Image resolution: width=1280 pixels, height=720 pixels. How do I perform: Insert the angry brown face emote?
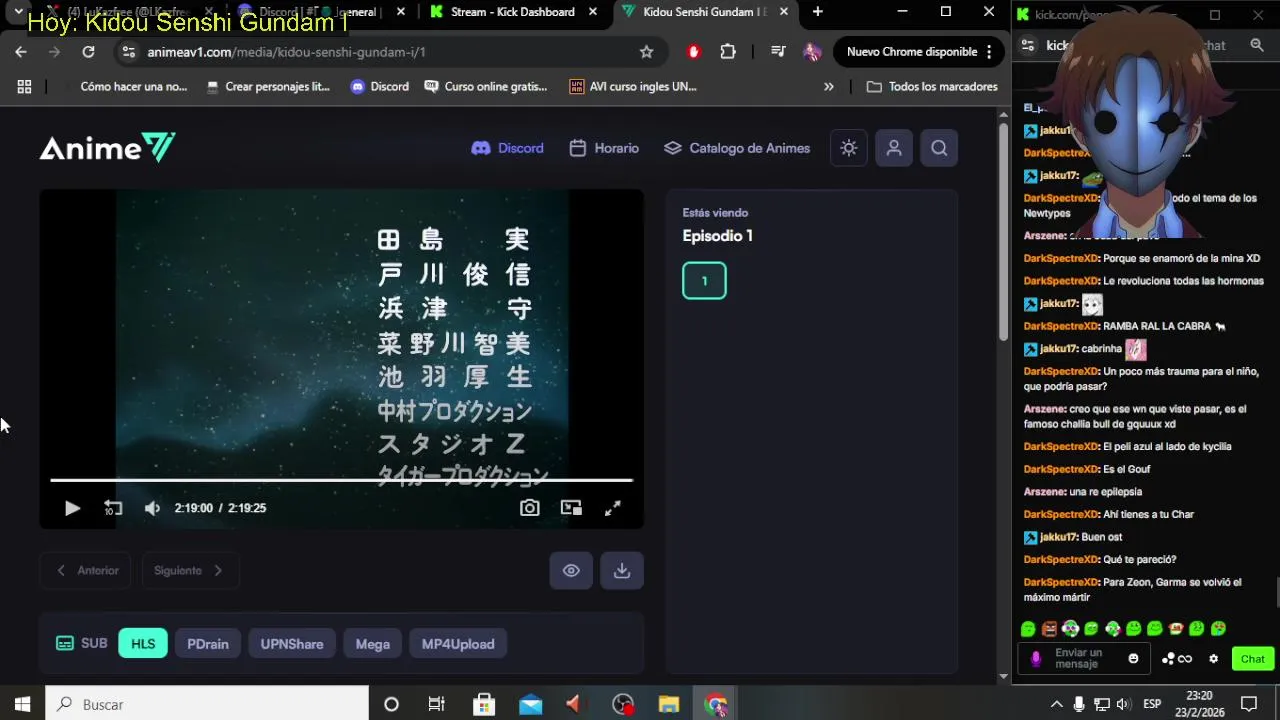click(x=1049, y=629)
